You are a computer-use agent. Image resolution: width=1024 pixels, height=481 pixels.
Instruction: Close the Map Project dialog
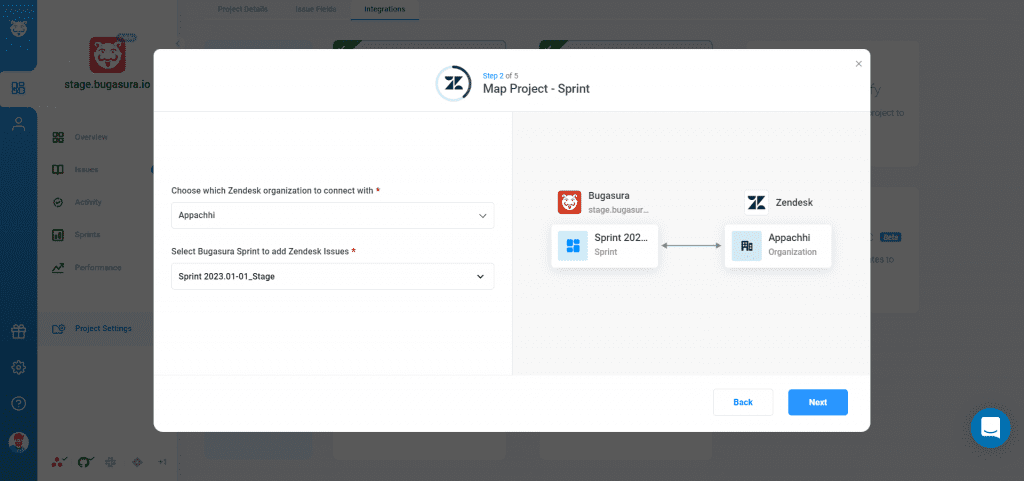(x=858, y=64)
